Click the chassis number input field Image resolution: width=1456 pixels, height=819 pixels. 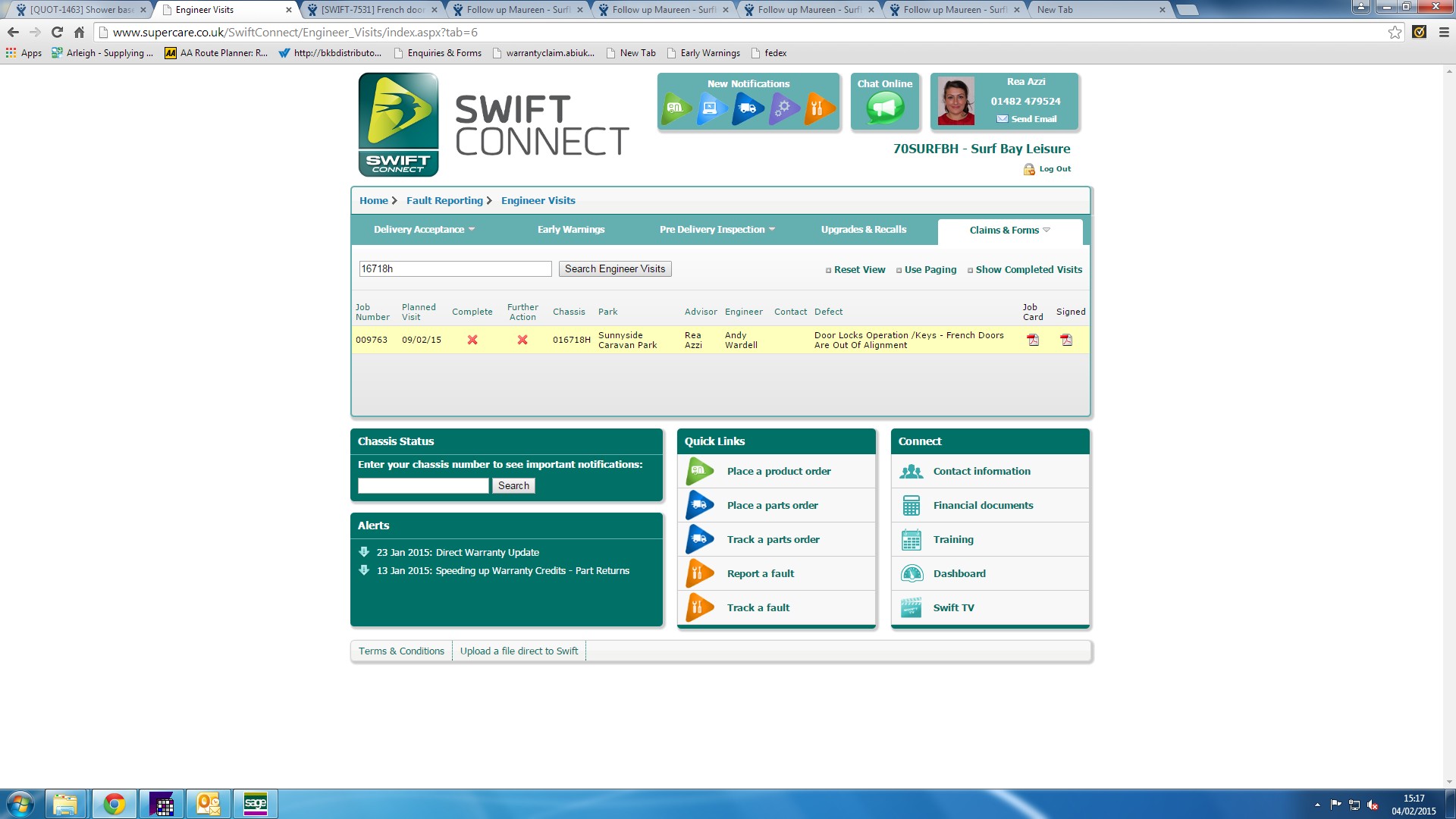(423, 486)
